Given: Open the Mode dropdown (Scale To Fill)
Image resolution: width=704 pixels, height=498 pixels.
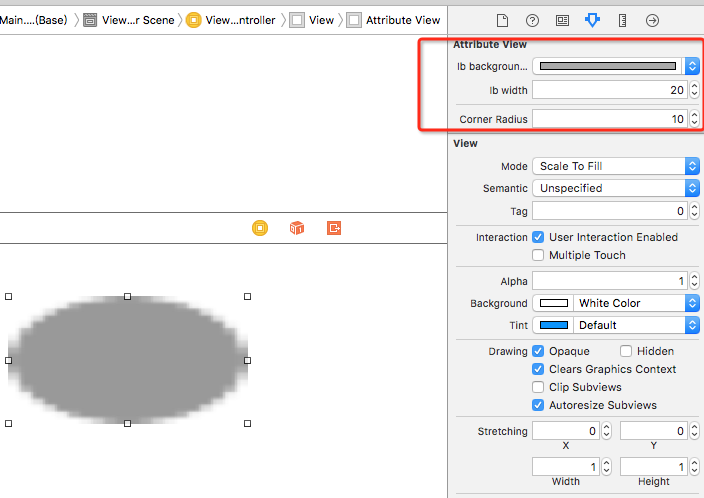Looking at the screenshot, I should click(616, 166).
